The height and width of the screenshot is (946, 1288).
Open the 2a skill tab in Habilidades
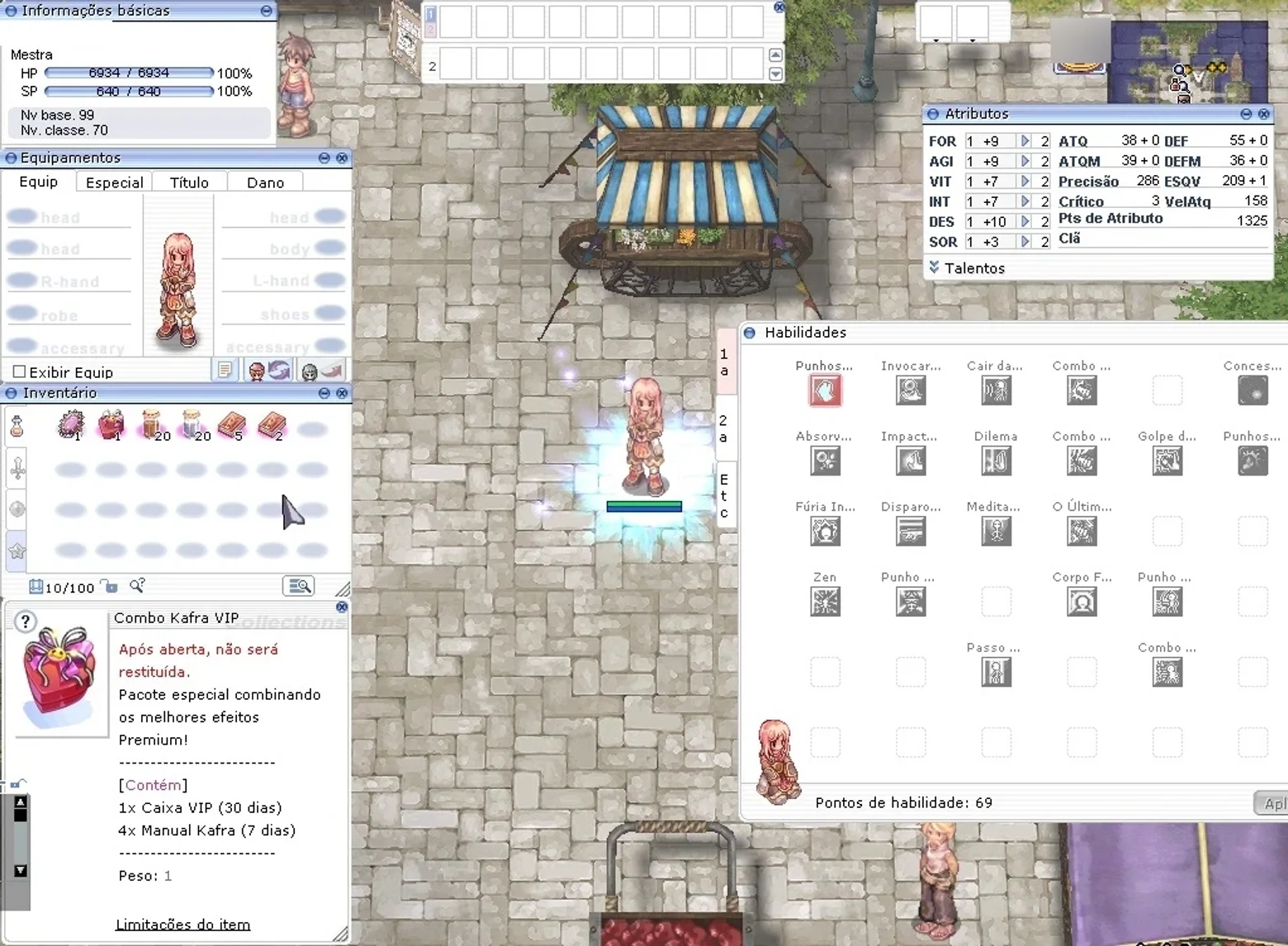tap(724, 428)
